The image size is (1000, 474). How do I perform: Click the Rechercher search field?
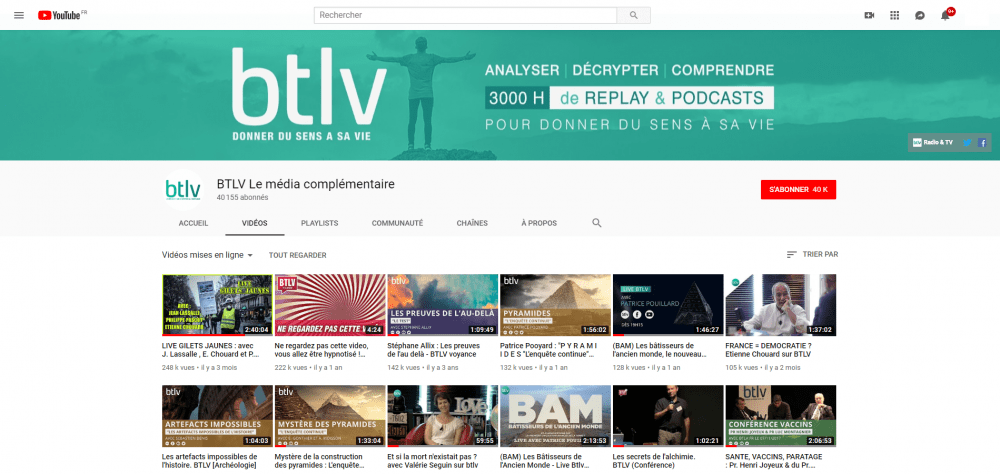(465, 15)
